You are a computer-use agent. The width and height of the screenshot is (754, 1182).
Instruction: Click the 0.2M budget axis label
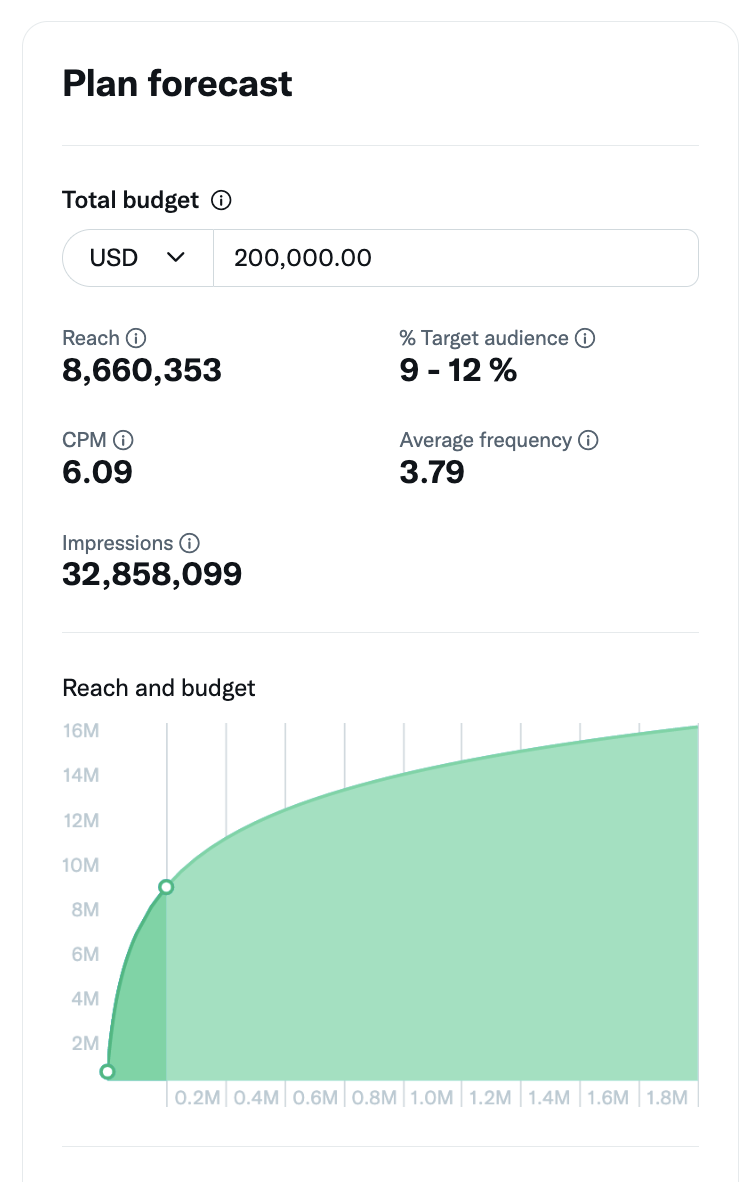point(197,1098)
